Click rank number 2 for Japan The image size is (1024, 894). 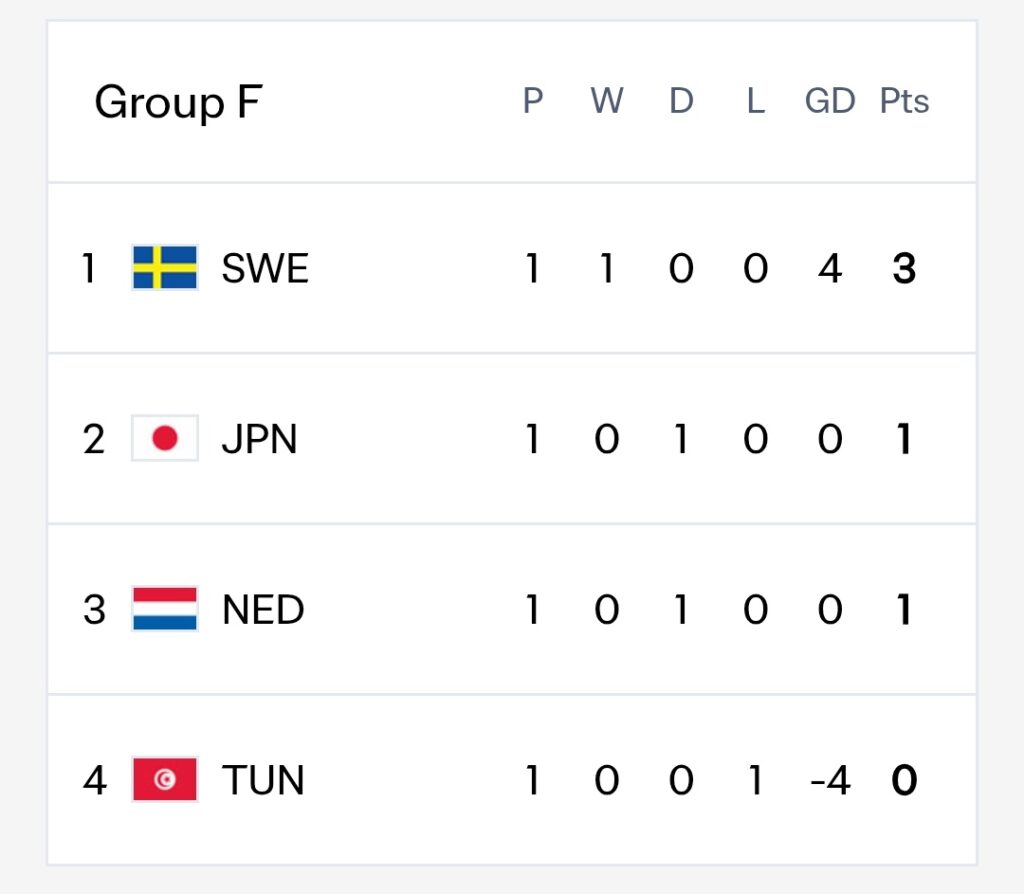tap(94, 439)
